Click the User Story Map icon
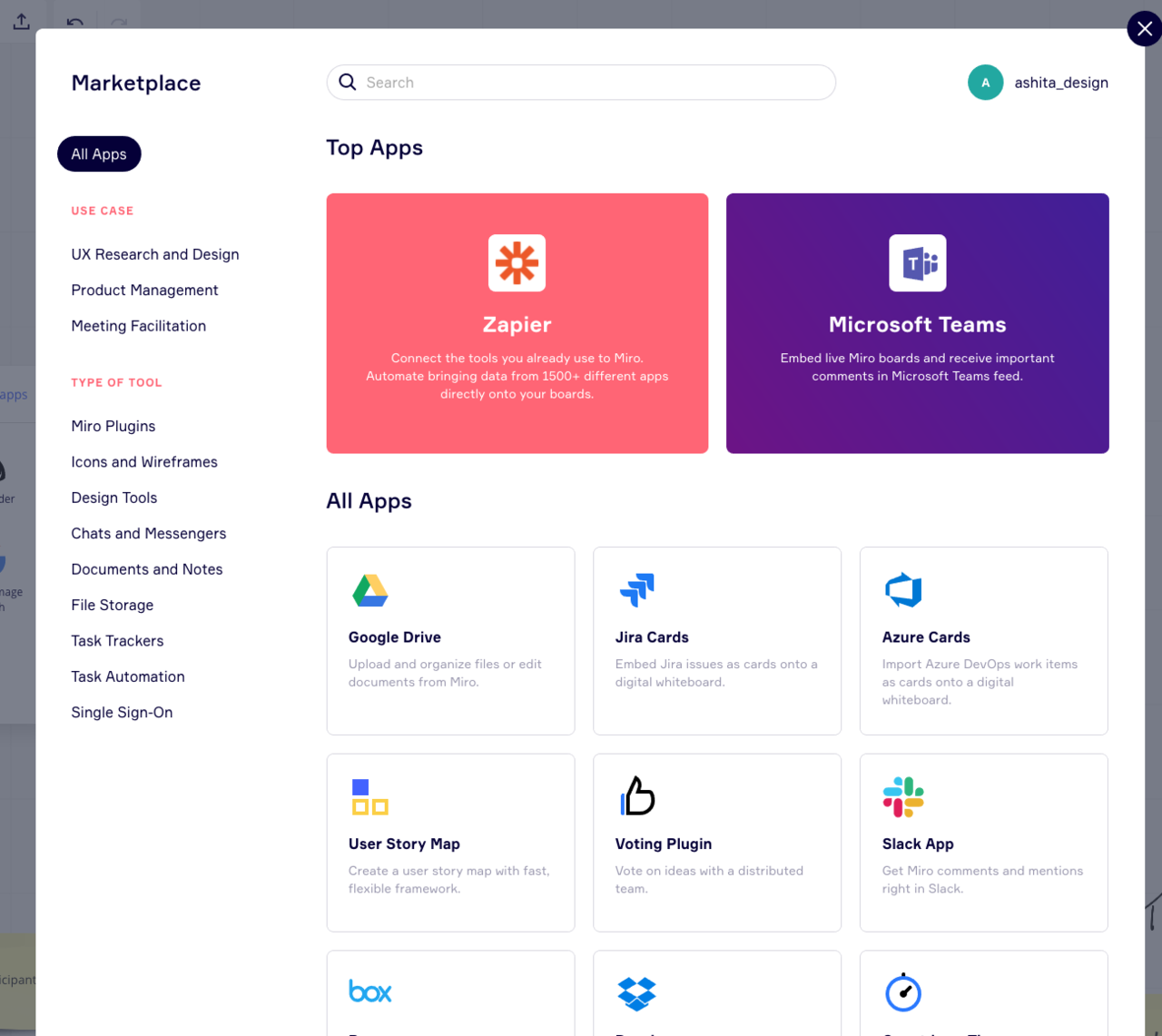The image size is (1162, 1036). [369, 796]
